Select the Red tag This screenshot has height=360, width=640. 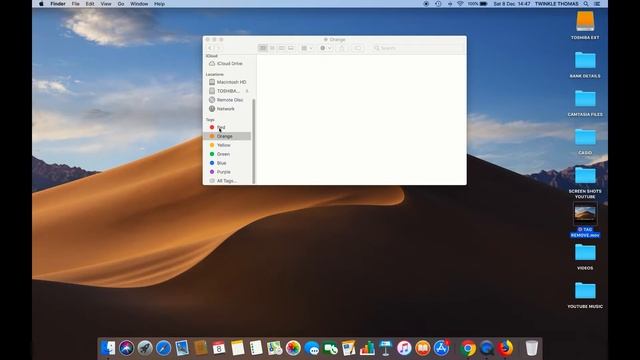[x=228, y=127]
